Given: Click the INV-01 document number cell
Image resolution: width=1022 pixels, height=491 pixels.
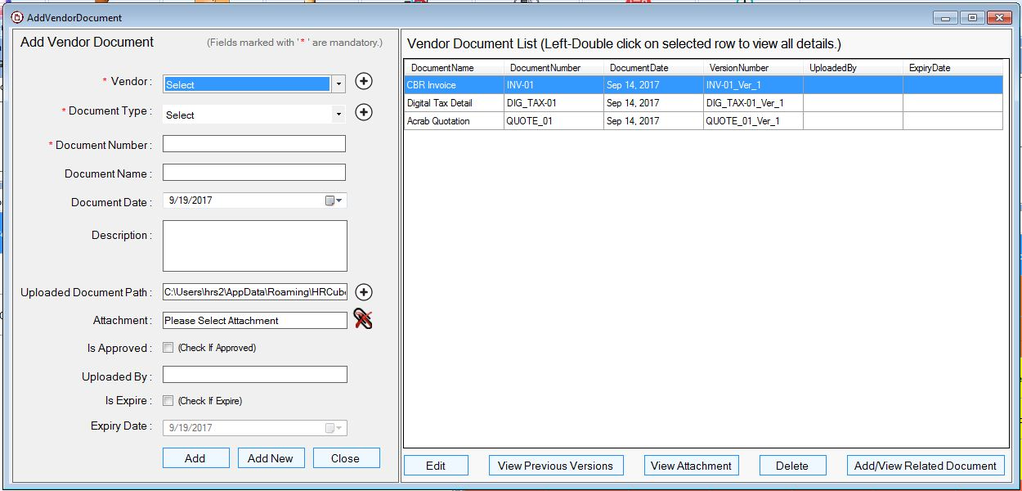Looking at the screenshot, I should (x=554, y=85).
